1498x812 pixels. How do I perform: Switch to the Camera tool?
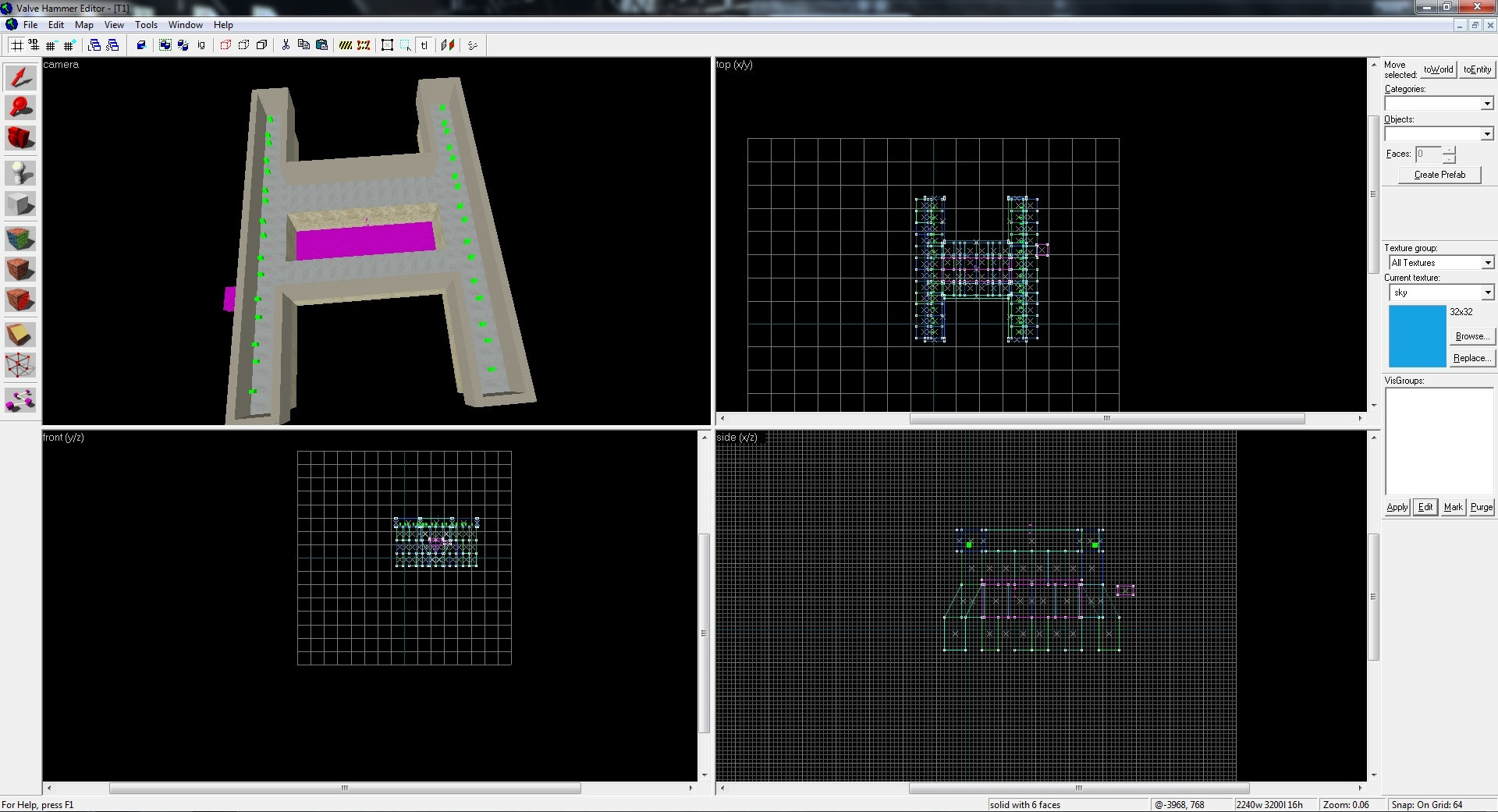(20, 139)
